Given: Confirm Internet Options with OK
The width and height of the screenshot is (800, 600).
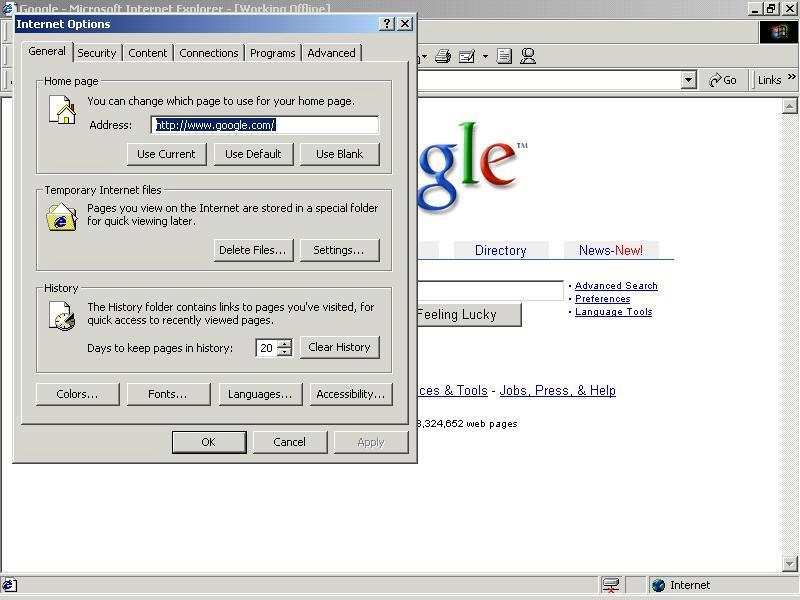Looking at the screenshot, I should [x=209, y=442].
